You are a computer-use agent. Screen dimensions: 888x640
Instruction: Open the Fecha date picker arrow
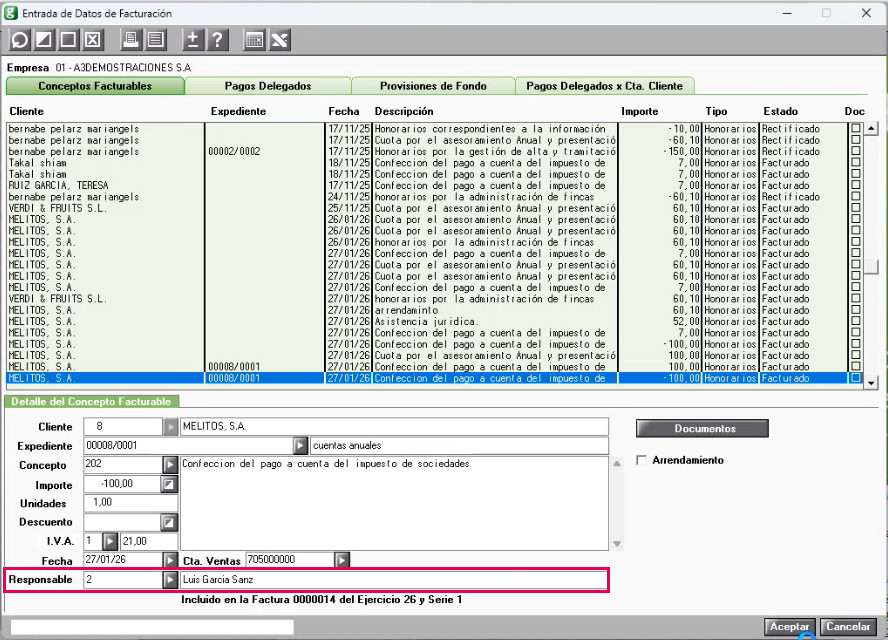[170, 560]
